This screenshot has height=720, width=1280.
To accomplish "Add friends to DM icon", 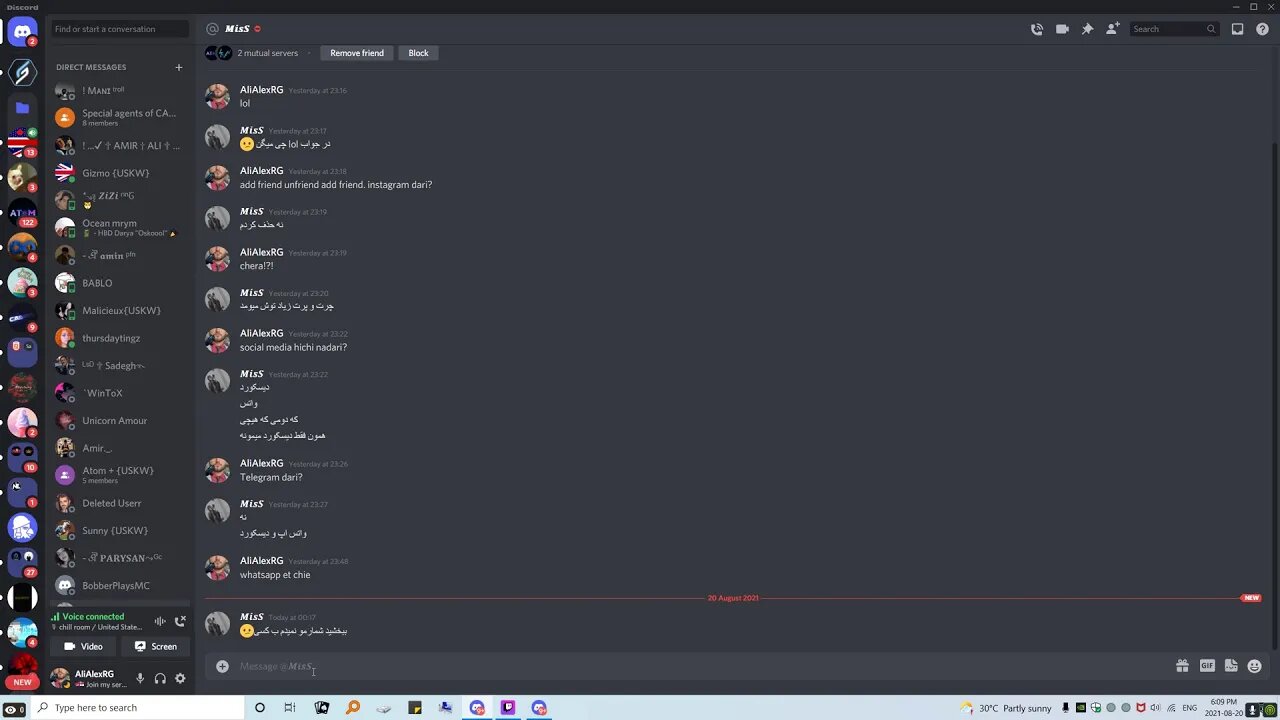I will [1112, 29].
